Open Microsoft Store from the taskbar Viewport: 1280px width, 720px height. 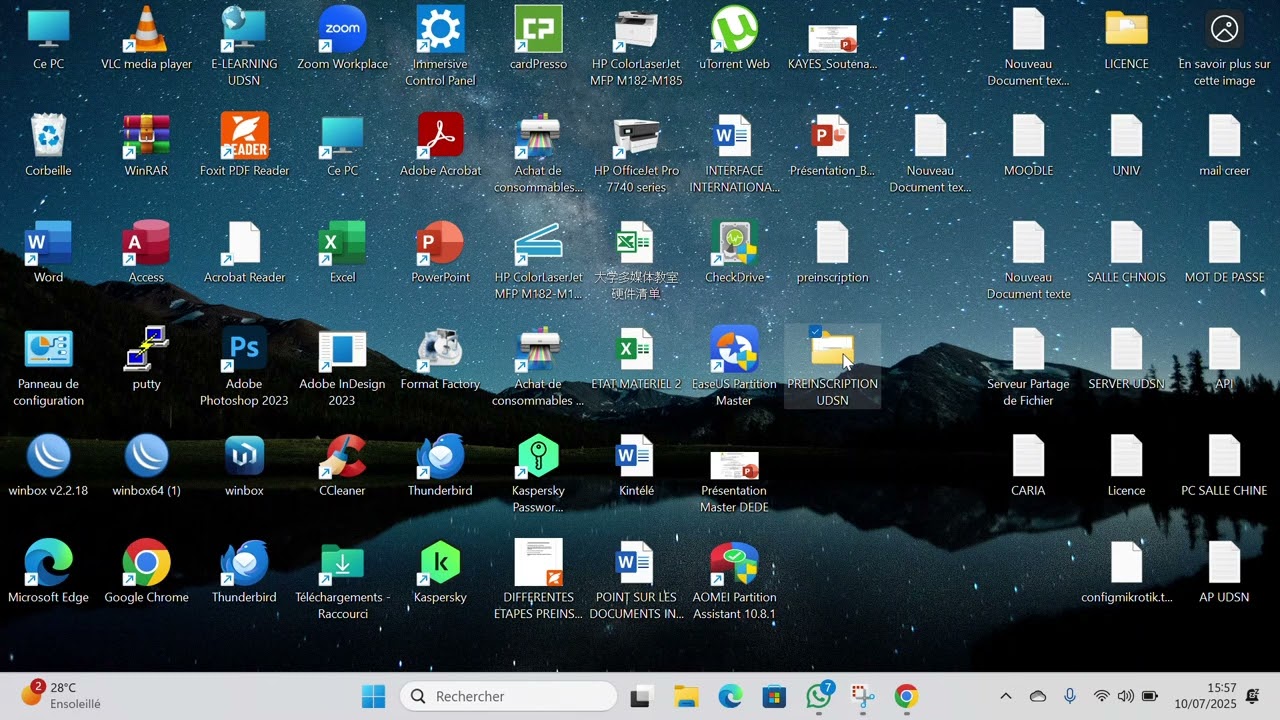tap(774, 696)
